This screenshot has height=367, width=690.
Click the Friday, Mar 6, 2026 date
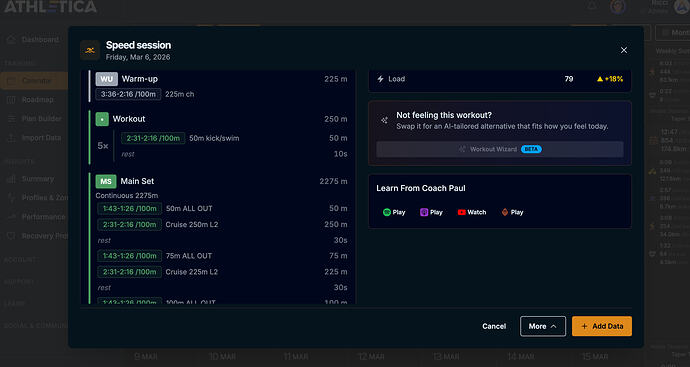(x=138, y=57)
